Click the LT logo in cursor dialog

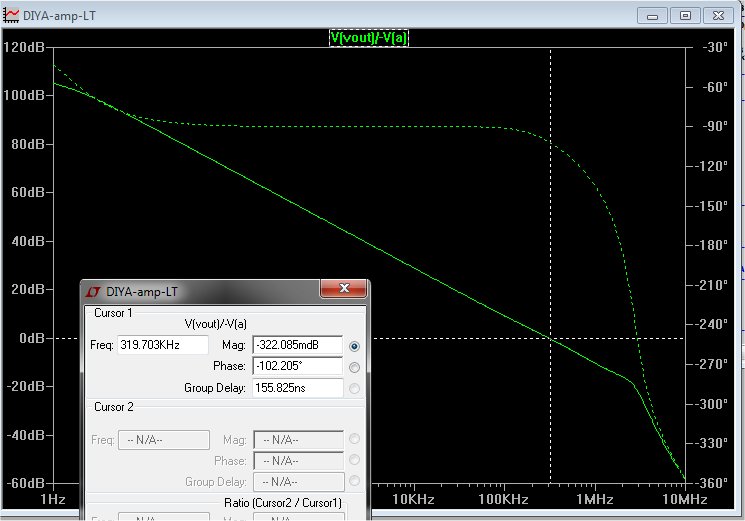click(93, 292)
